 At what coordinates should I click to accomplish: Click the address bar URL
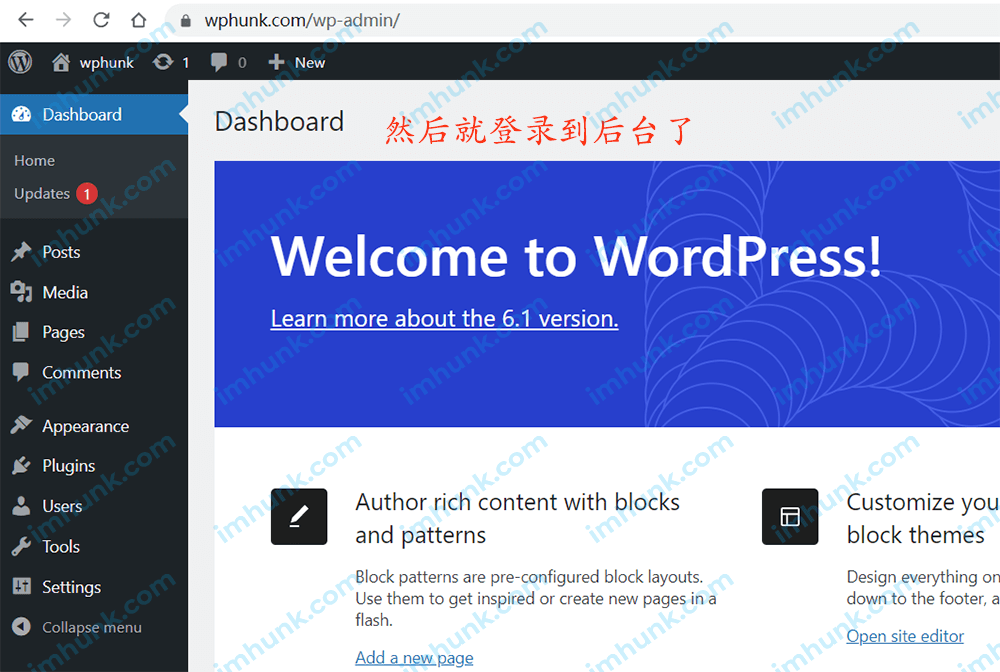coord(302,20)
